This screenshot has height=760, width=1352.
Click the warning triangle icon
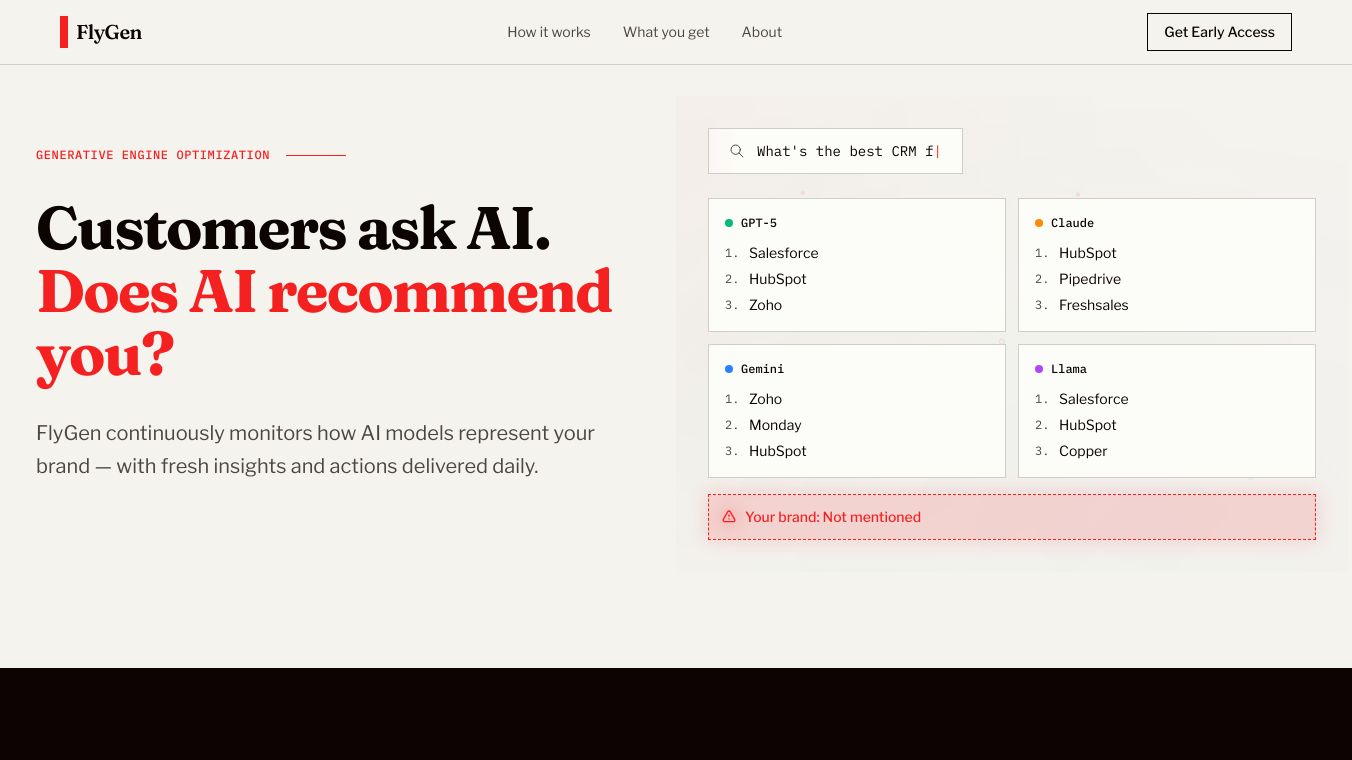pos(729,517)
